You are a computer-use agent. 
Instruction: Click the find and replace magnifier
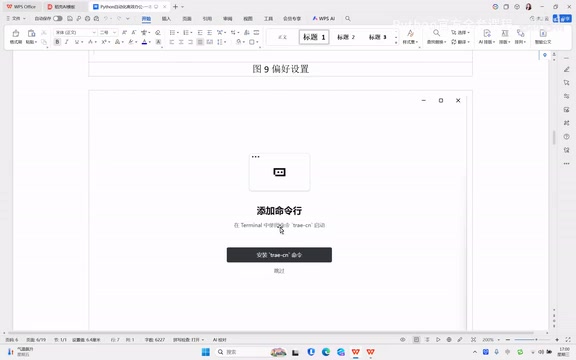[x=436, y=33]
